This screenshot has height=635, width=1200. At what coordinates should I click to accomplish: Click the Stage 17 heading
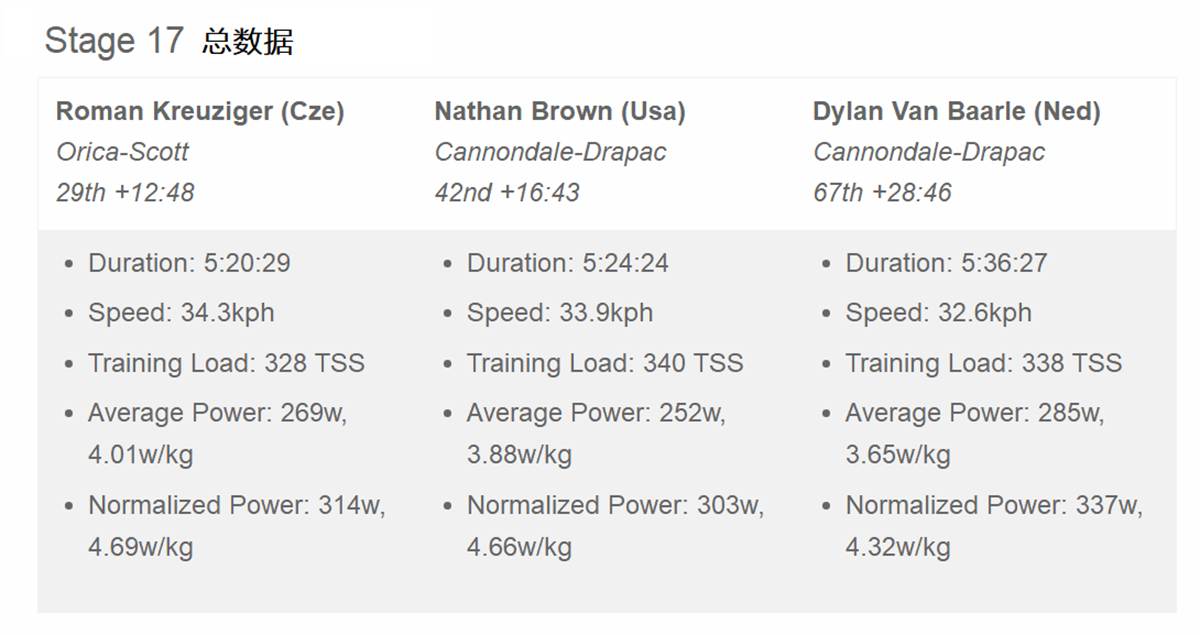(169, 41)
